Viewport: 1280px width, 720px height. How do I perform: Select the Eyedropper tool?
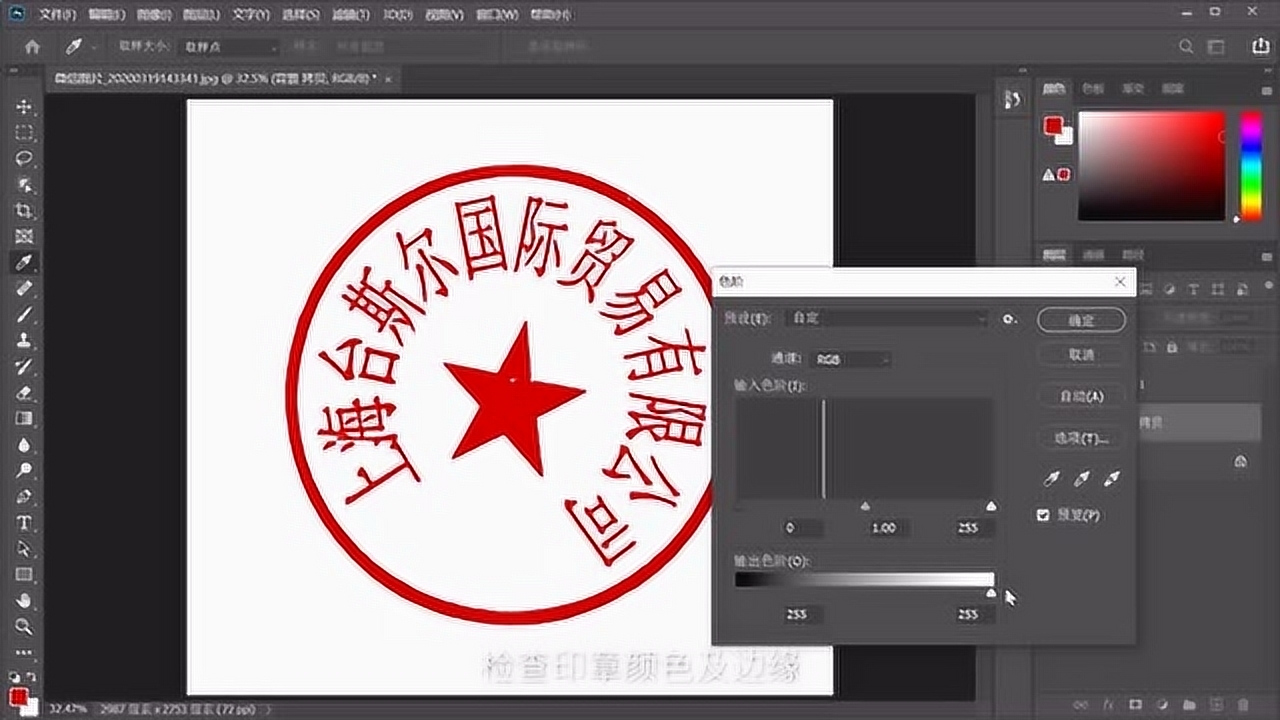coord(23,263)
